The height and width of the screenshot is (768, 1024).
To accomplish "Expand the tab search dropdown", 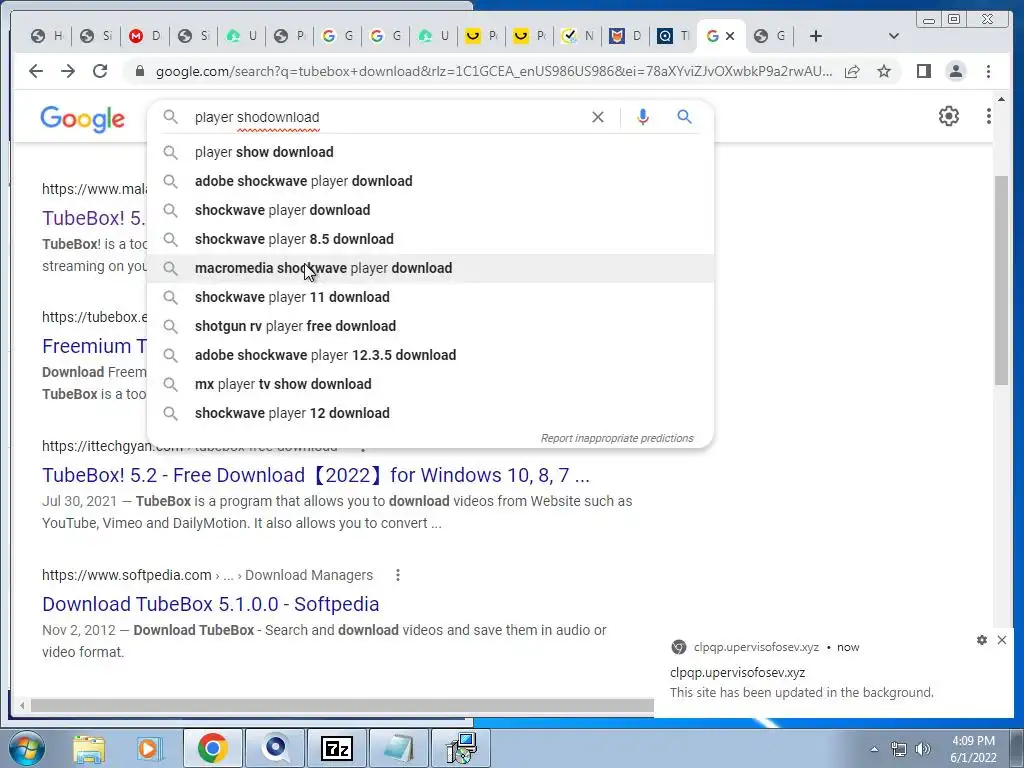I will [893, 37].
